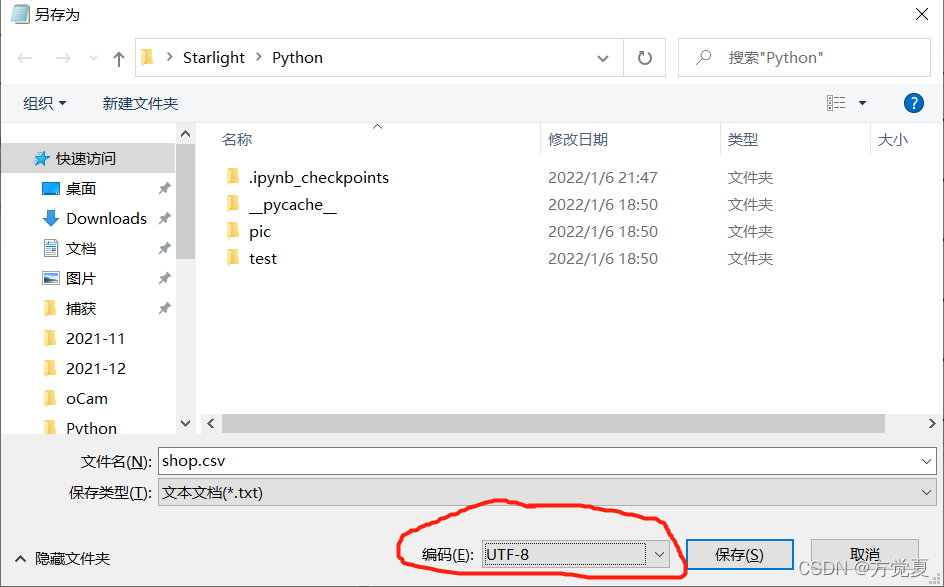The width and height of the screenshot is (944, 587).
Task: Sort files by 名称 column
Action: [237, 140]
